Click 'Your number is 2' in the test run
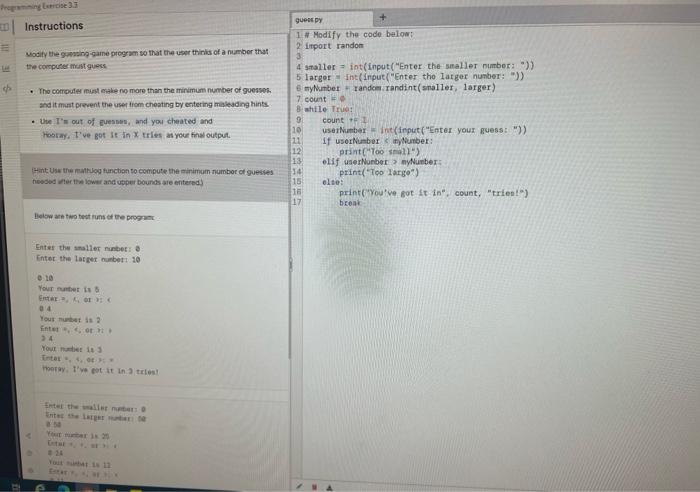Screen dimensions: 700x492 click(x=71, y=319)
